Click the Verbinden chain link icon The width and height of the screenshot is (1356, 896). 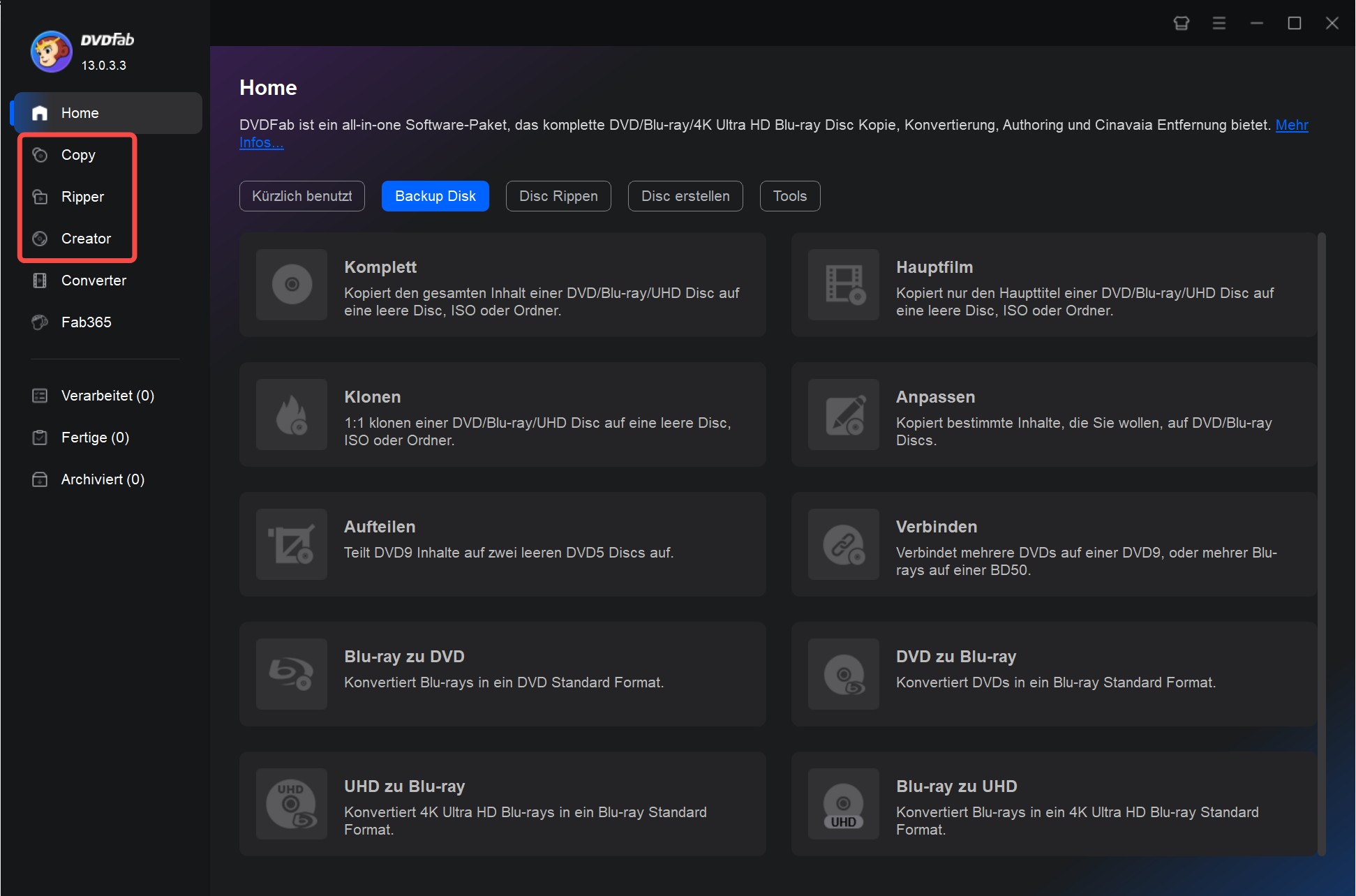[x=844, y=544]
